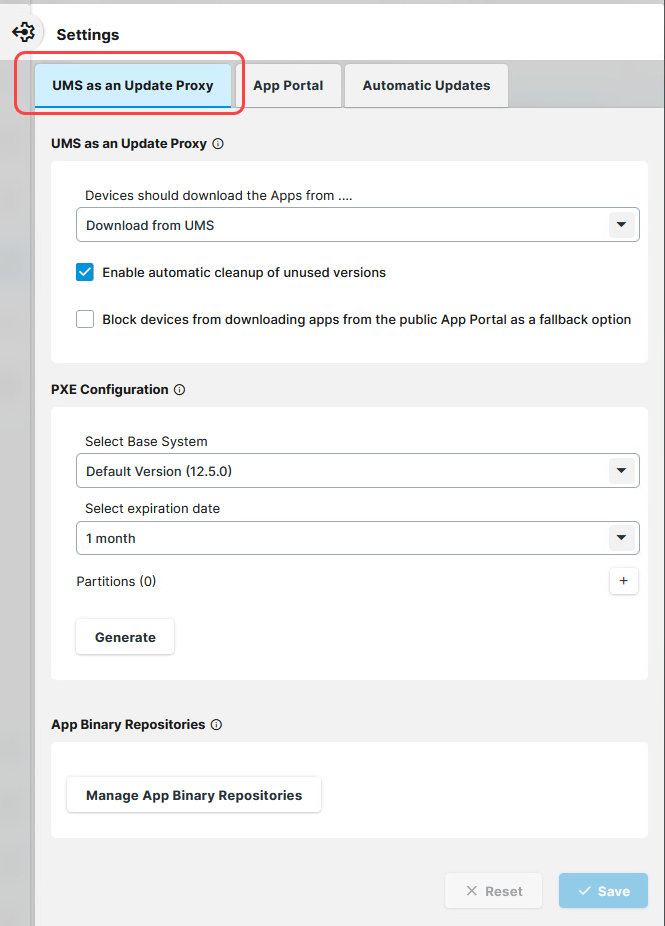Click the dropdown arrow on the Base System selector
This screenshot has width=665, height=926.
point(621,470)
